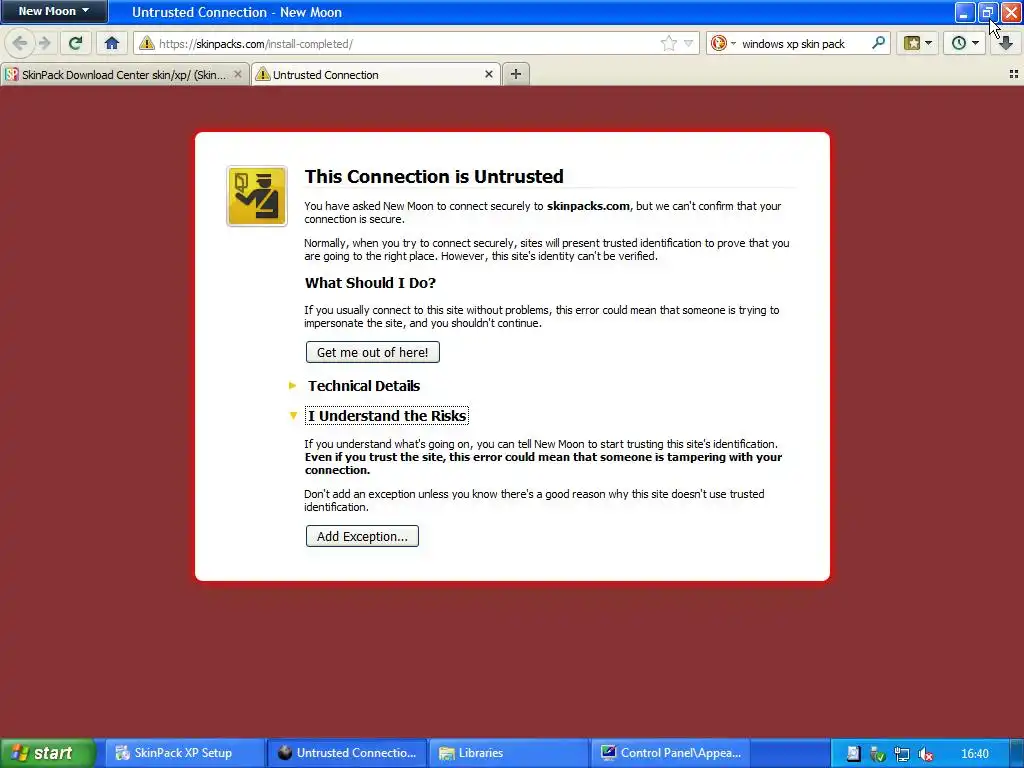The width and height of the screenshot is (1024, 768).
Task: Open a new tab with the plus button
Action: click(x=516, y=74)
